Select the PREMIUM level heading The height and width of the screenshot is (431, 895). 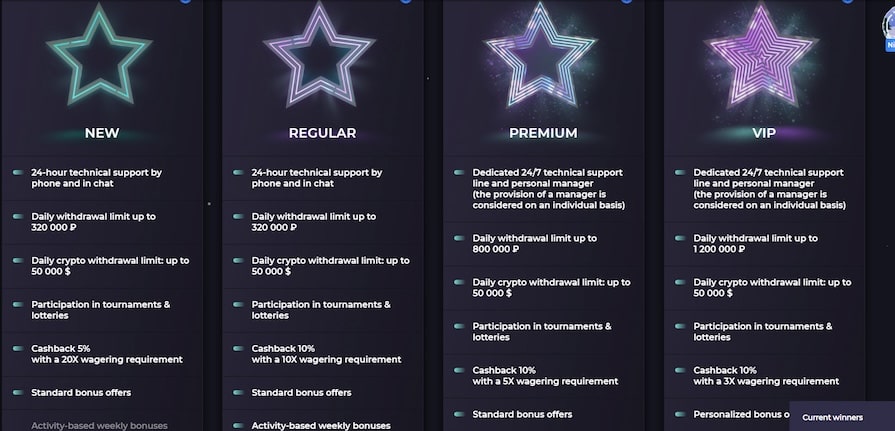pyautogui.click(x=543, y=133)
